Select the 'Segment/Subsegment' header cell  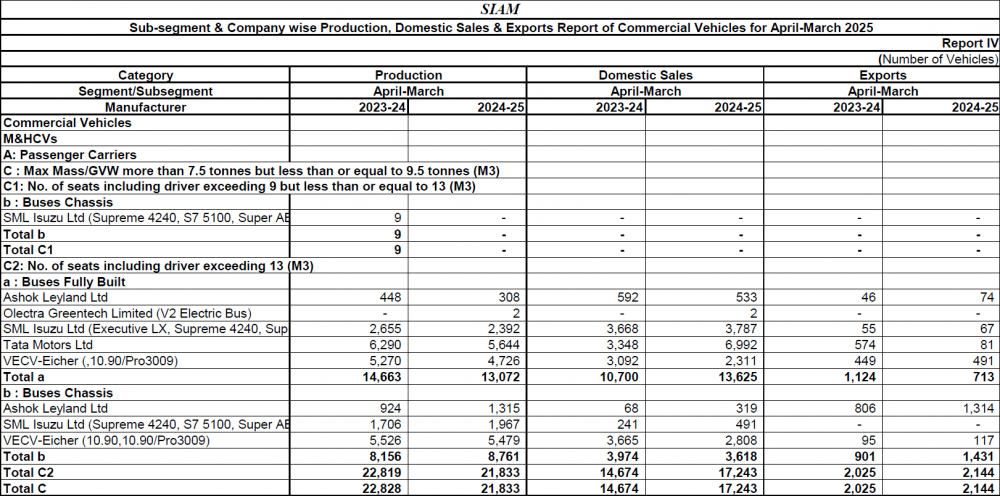coord(145,91)
